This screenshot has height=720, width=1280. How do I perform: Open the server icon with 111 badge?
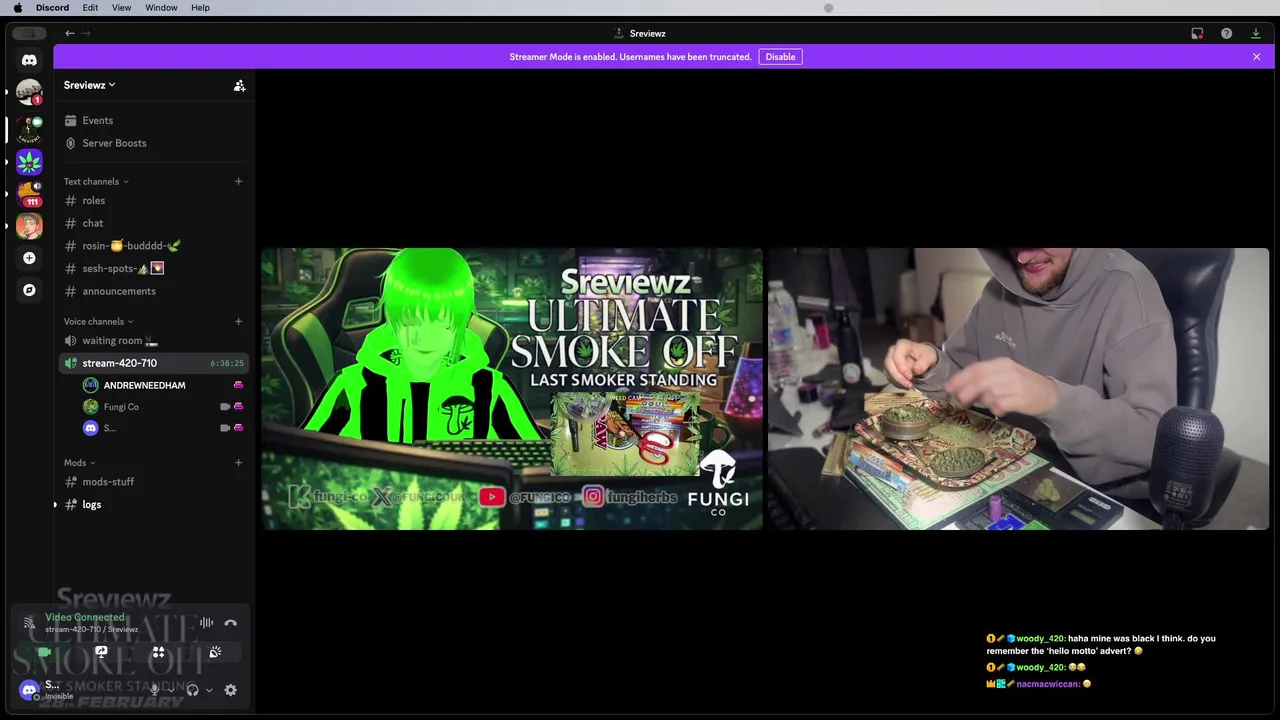tap(29, 193)
